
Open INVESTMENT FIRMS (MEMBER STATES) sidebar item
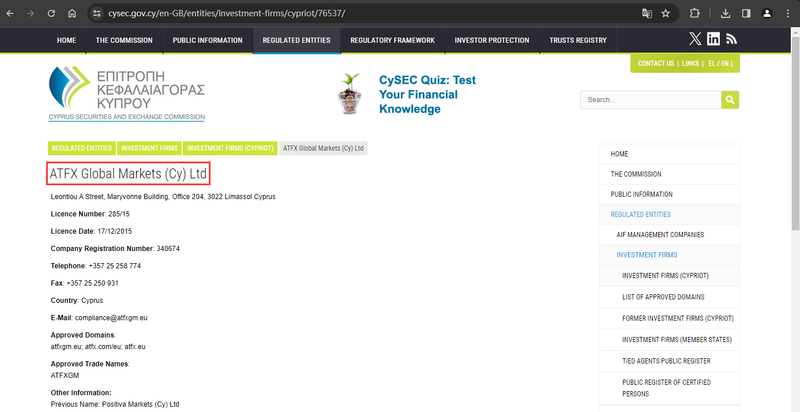click(x=669, y=340)
